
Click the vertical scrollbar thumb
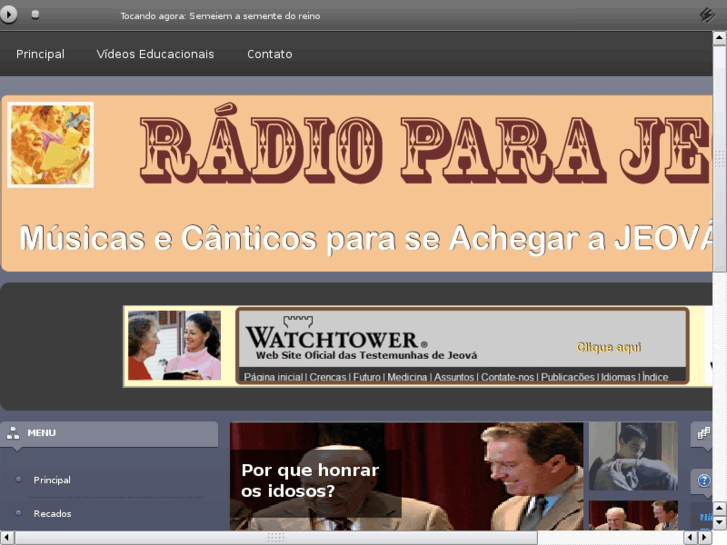pyautogui.click(x=720, y=159)
